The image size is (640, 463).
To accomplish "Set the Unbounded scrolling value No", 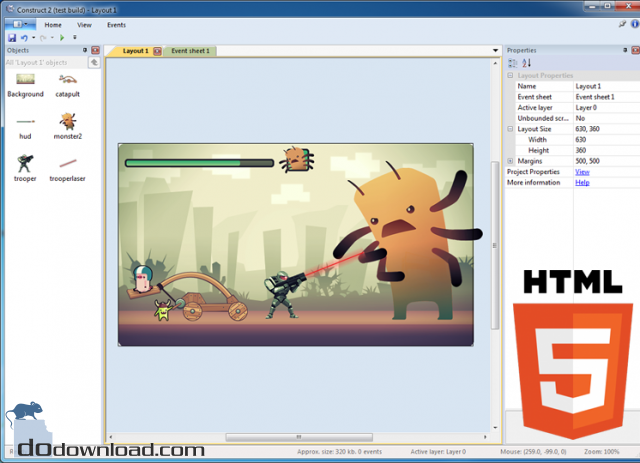I will [607, 118].
